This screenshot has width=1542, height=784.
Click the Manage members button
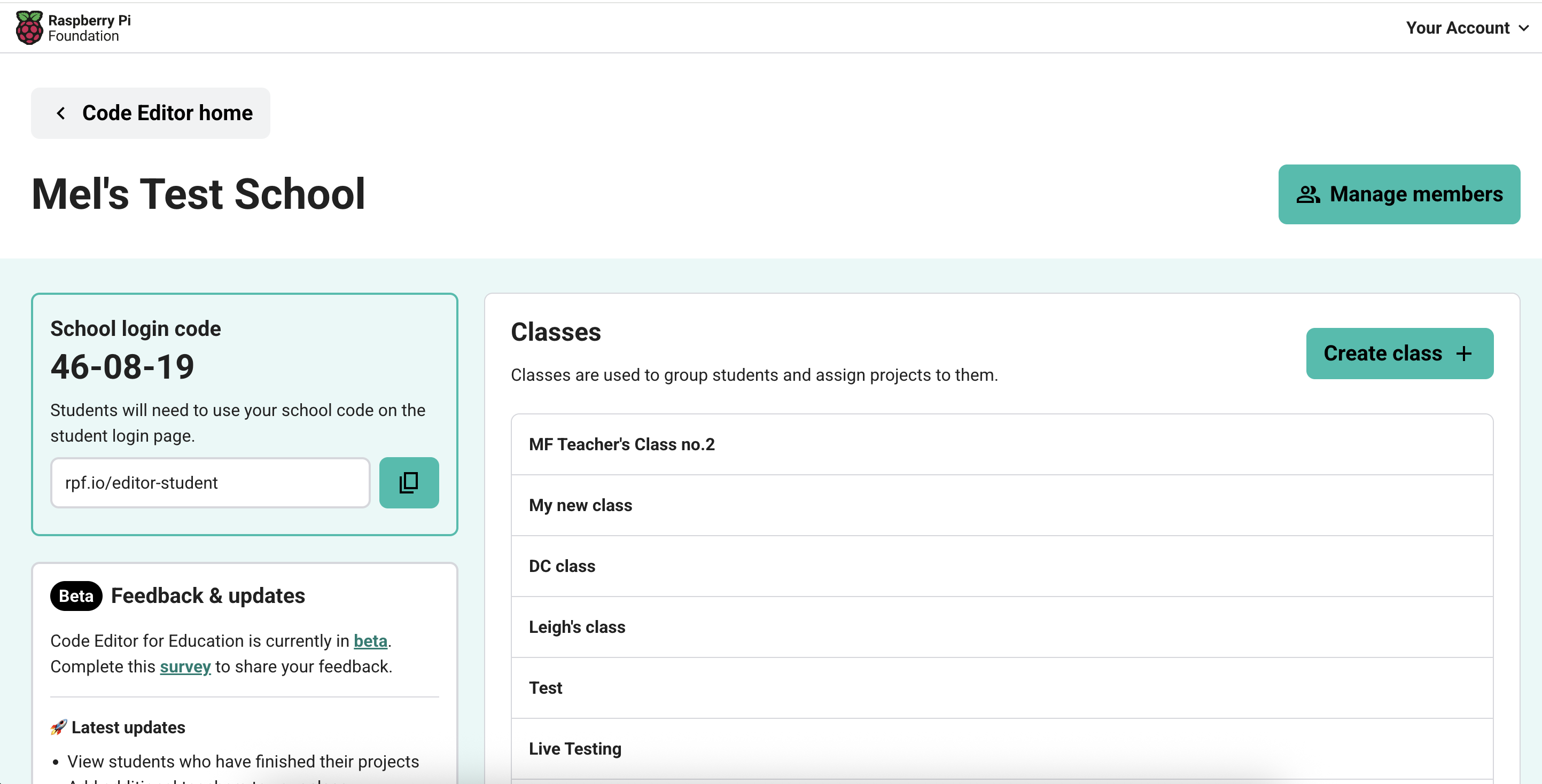[1399, 194]
